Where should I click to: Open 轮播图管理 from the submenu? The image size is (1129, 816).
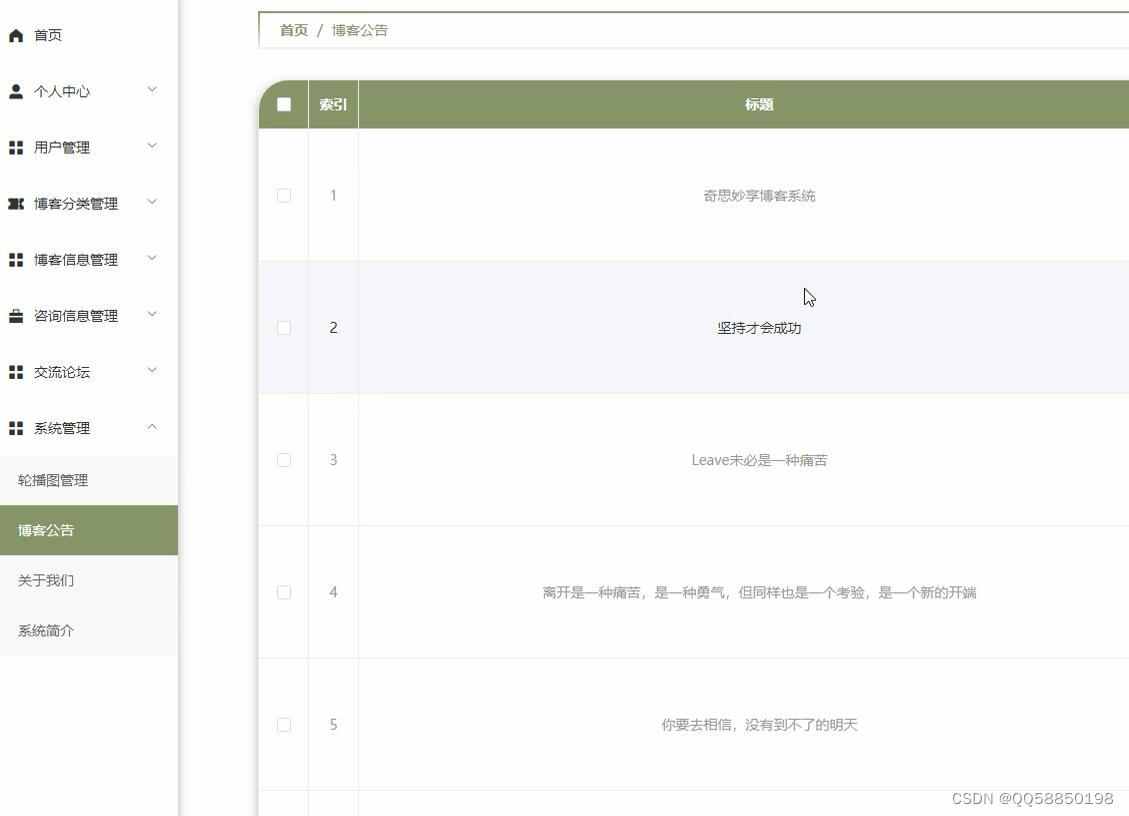pyautogui.click(x=53, y=480)
